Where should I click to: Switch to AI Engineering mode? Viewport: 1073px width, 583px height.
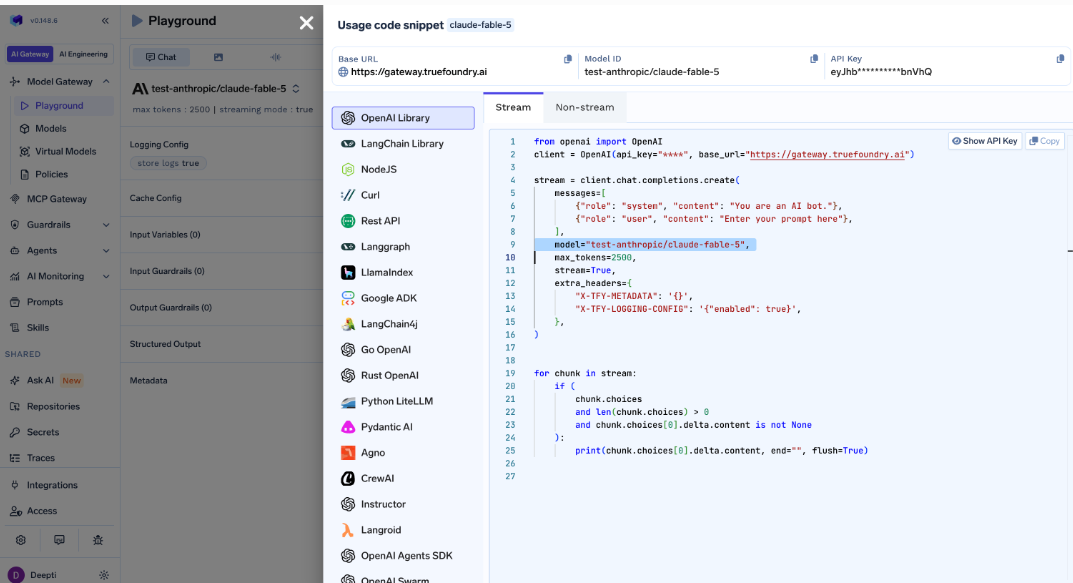click(83, 54)
